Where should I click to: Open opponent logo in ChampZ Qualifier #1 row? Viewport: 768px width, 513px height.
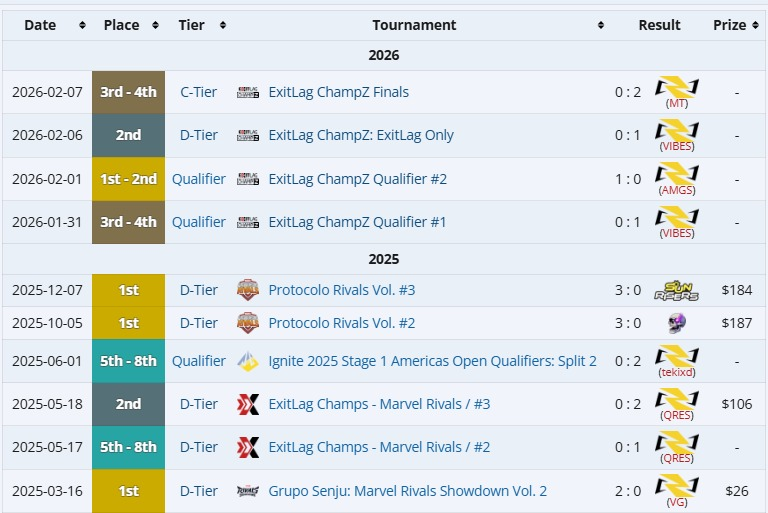[677, 217]
